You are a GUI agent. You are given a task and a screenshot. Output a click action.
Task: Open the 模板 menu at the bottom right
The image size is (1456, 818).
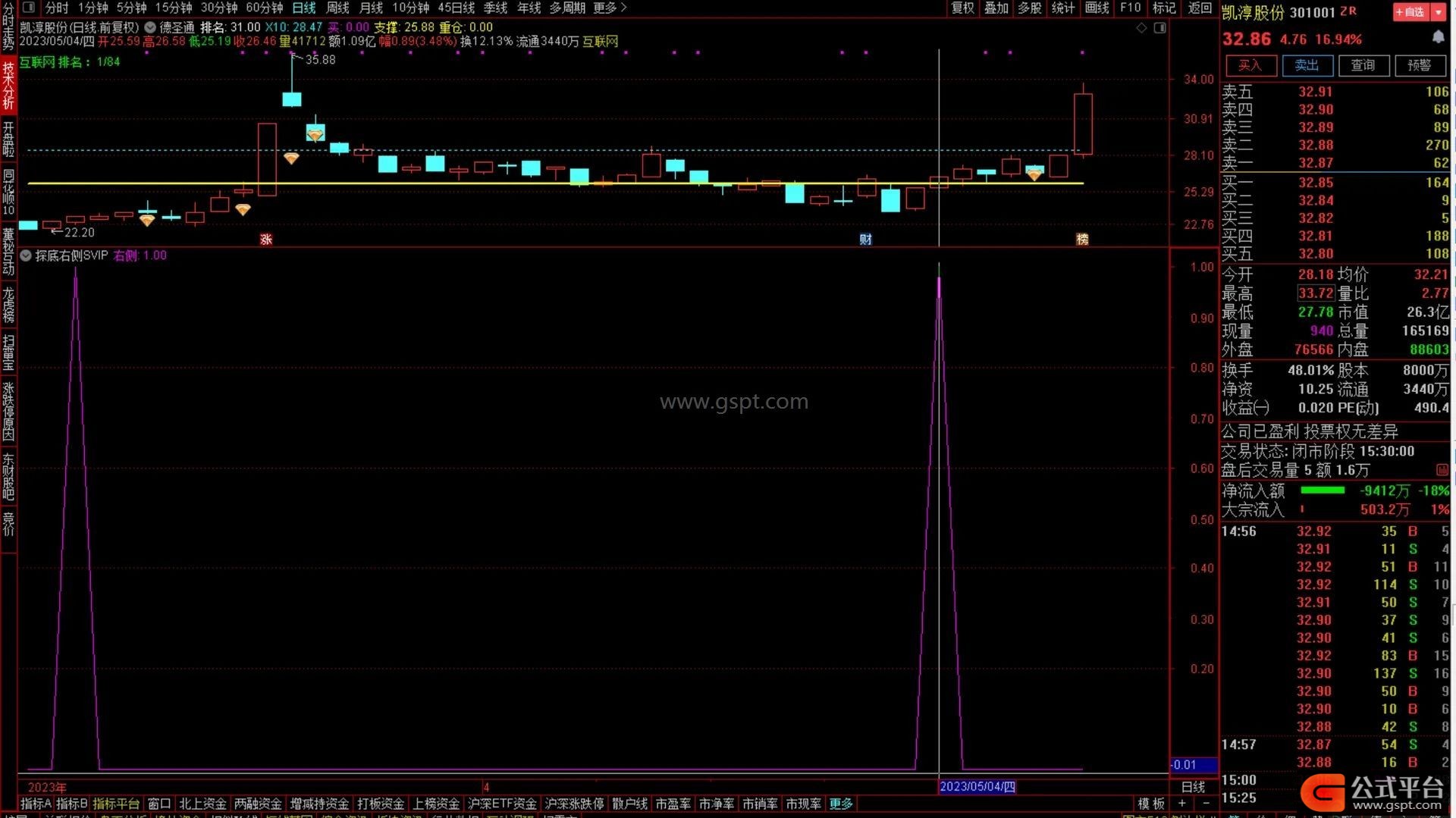tap(1151, 804)
